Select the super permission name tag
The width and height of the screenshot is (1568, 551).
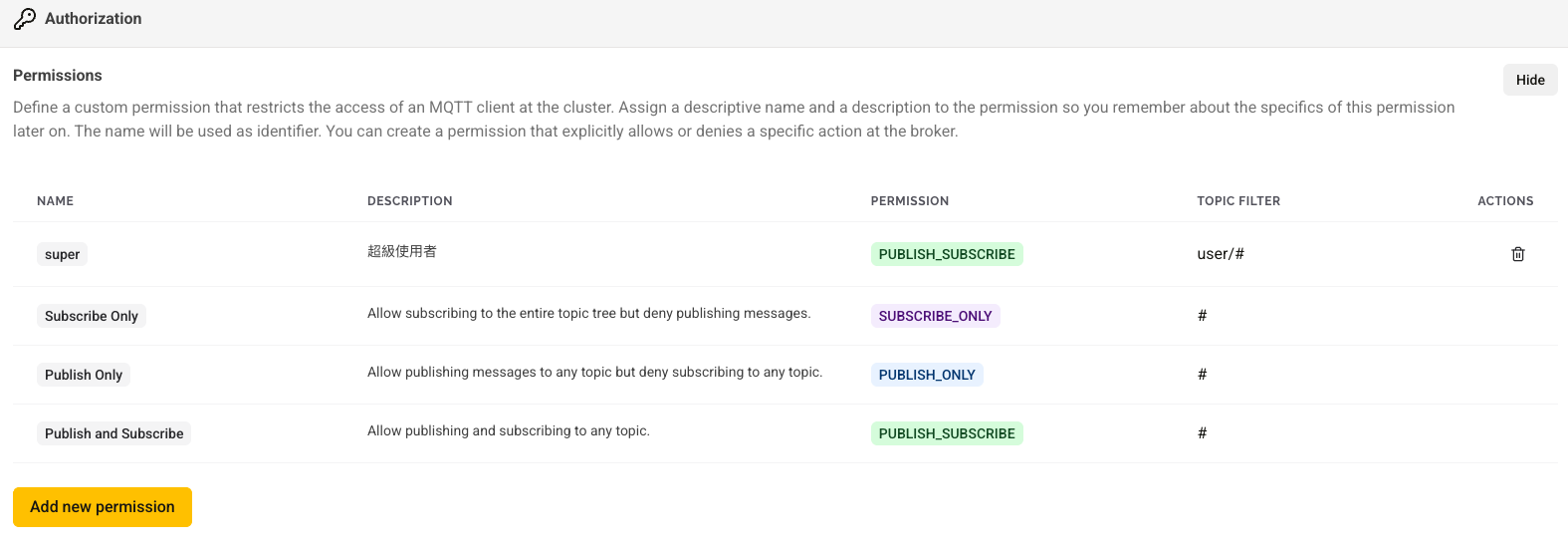62,254
